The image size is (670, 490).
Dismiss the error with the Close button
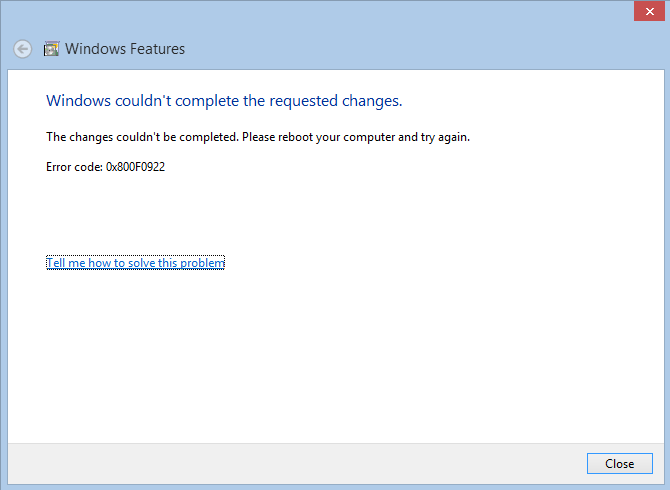point(620,464)
